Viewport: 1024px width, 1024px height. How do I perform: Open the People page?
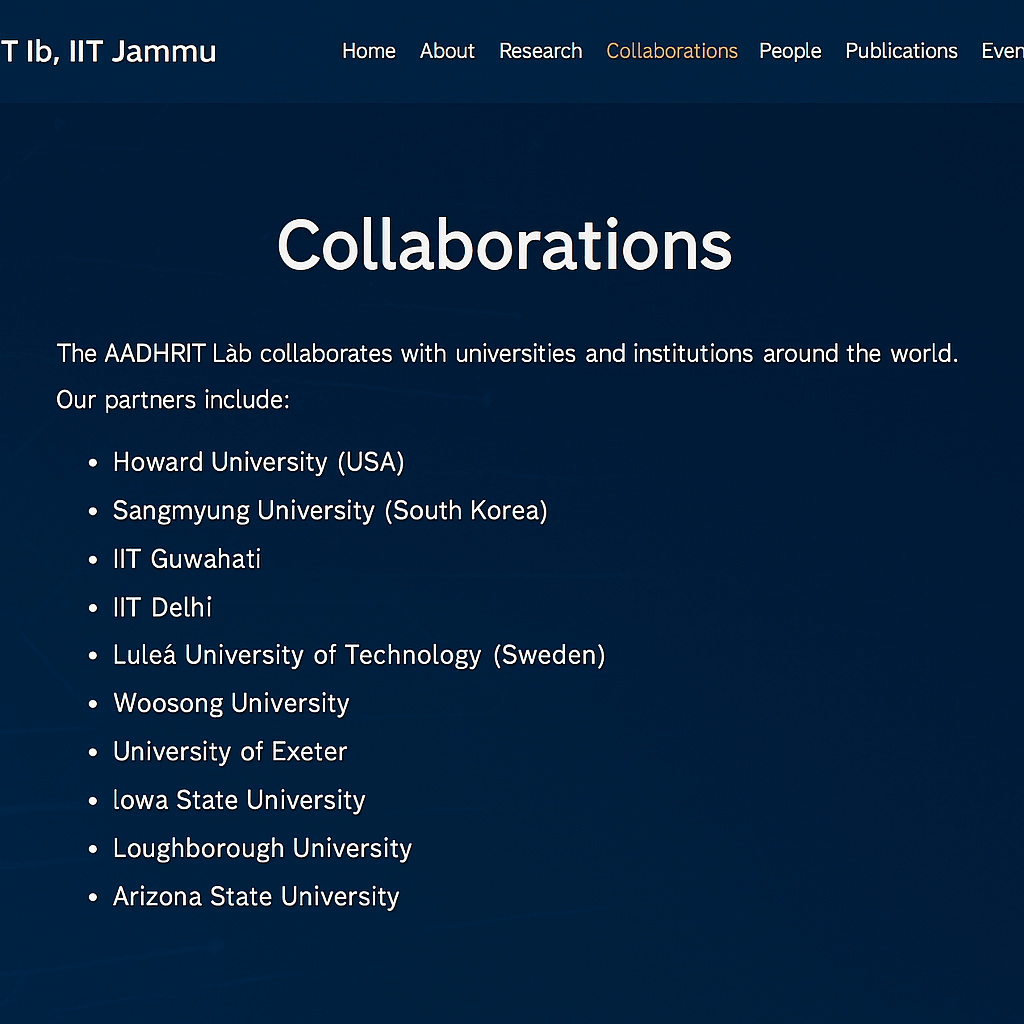(789, 51)
